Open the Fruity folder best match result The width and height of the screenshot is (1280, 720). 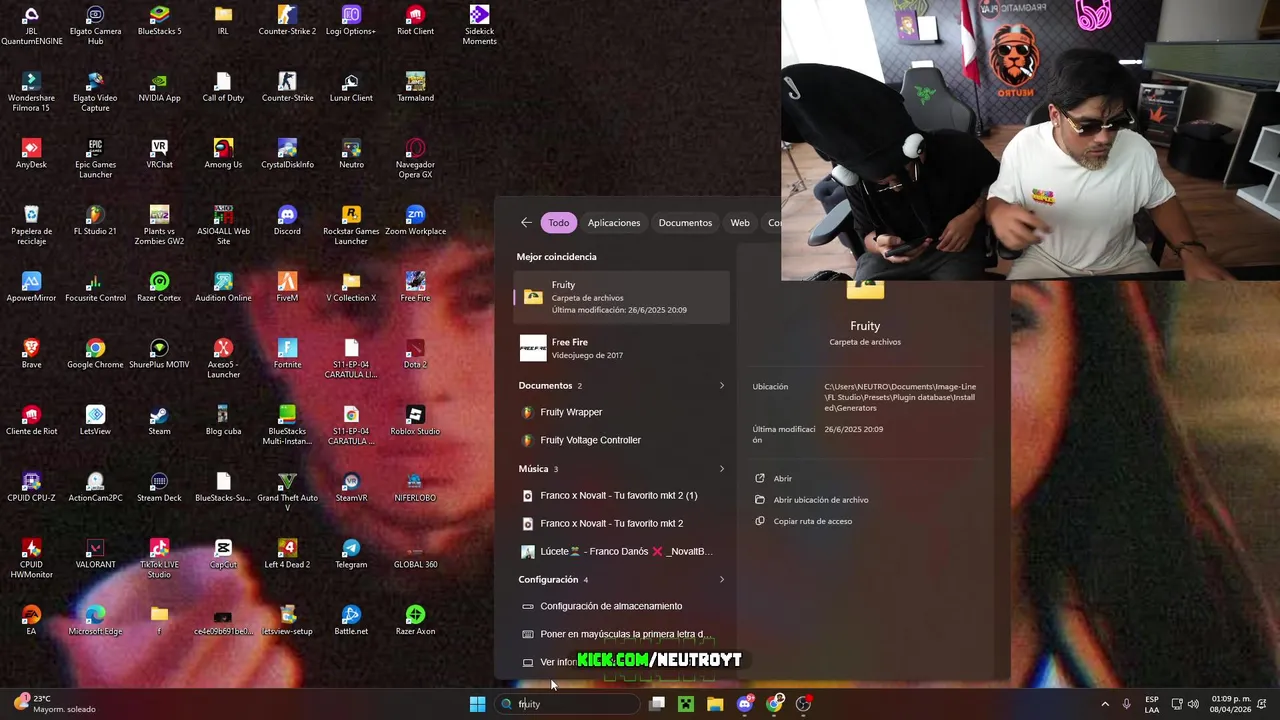[x=621, y=297]
